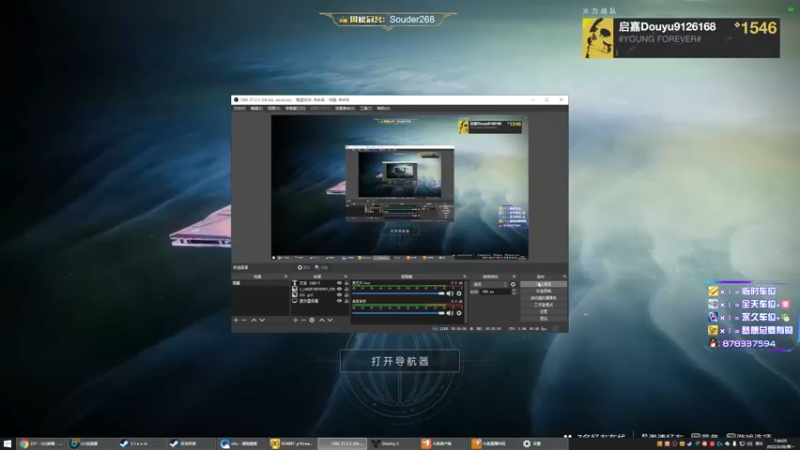Adjust the transition duration stepper
800x450 pixels.
(514, 291)
